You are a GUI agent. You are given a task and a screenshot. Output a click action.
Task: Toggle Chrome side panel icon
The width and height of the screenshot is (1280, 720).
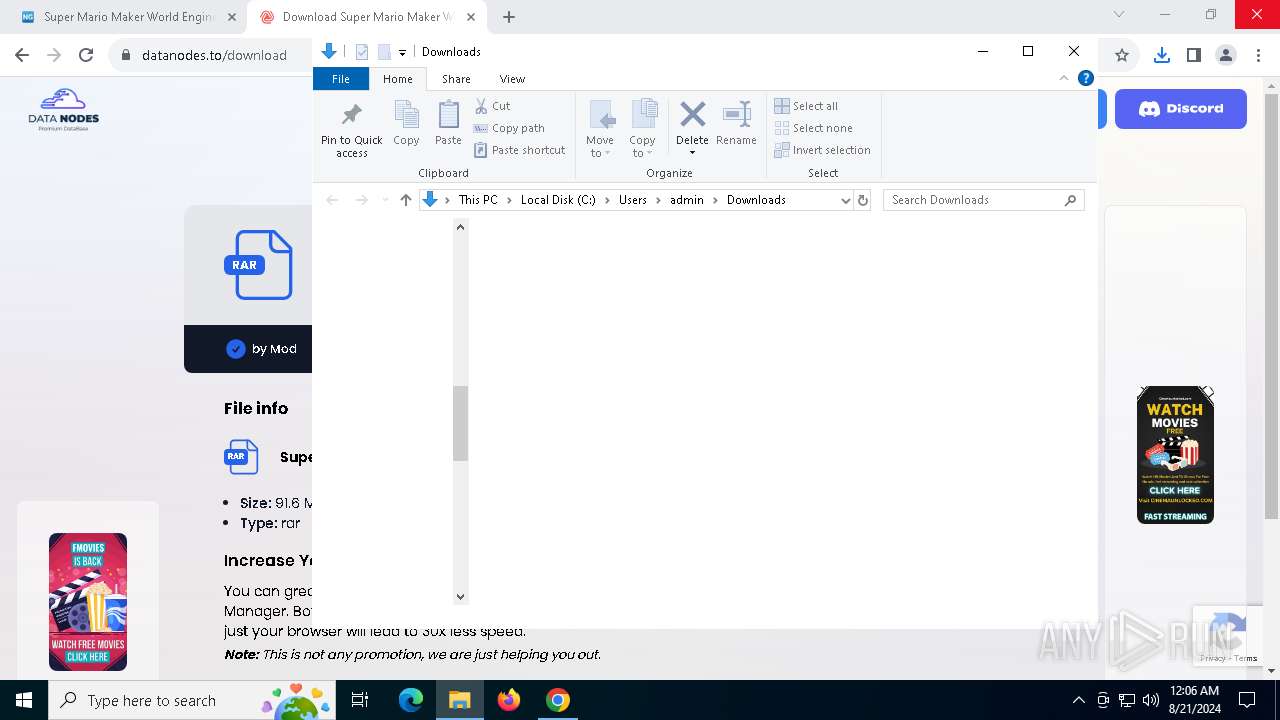tap(1193, 55)
